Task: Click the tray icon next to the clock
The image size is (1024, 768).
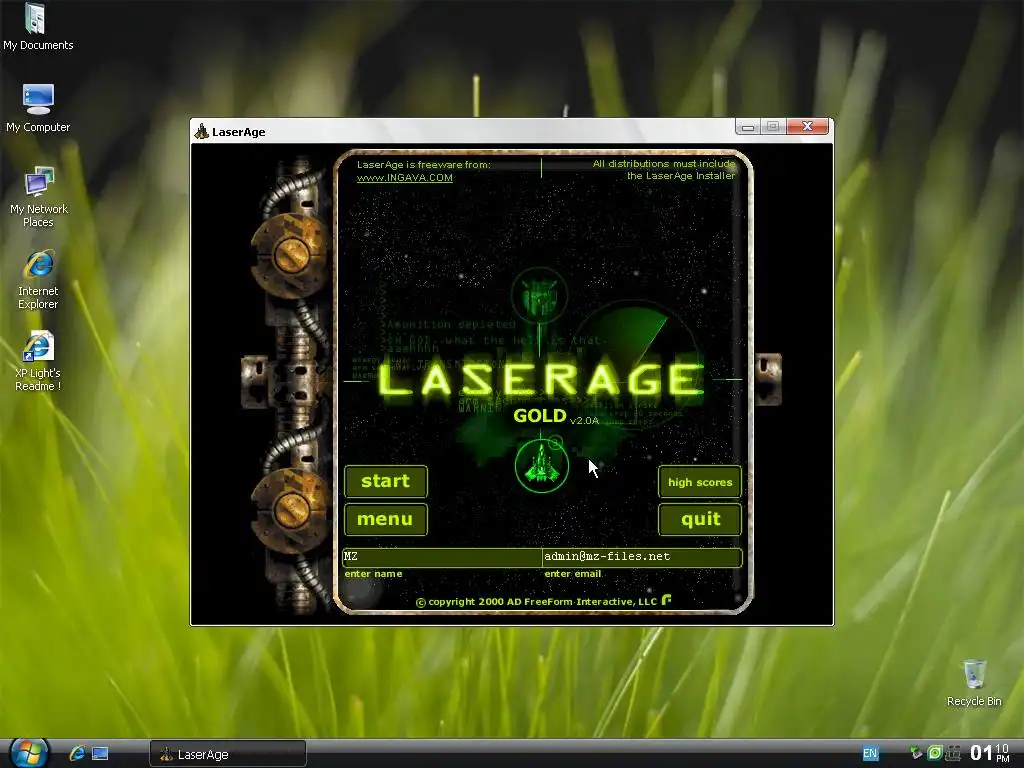Action: [953, 753]
